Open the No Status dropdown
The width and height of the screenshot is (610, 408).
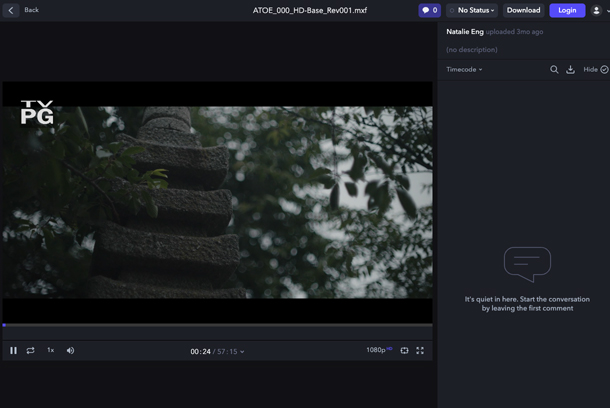click(472, 11)
